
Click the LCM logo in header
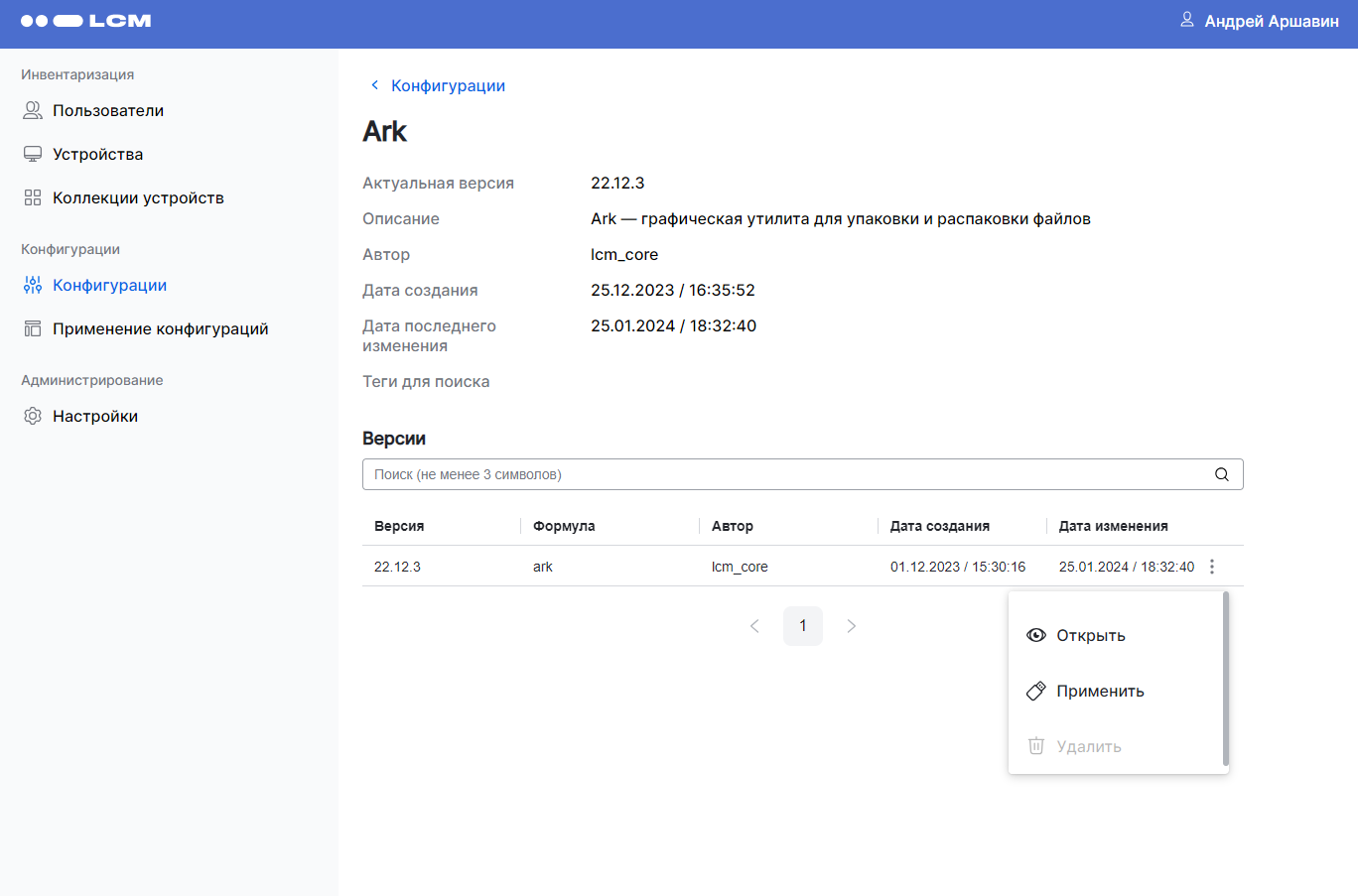pyautogui.click(x=85, y=21)
